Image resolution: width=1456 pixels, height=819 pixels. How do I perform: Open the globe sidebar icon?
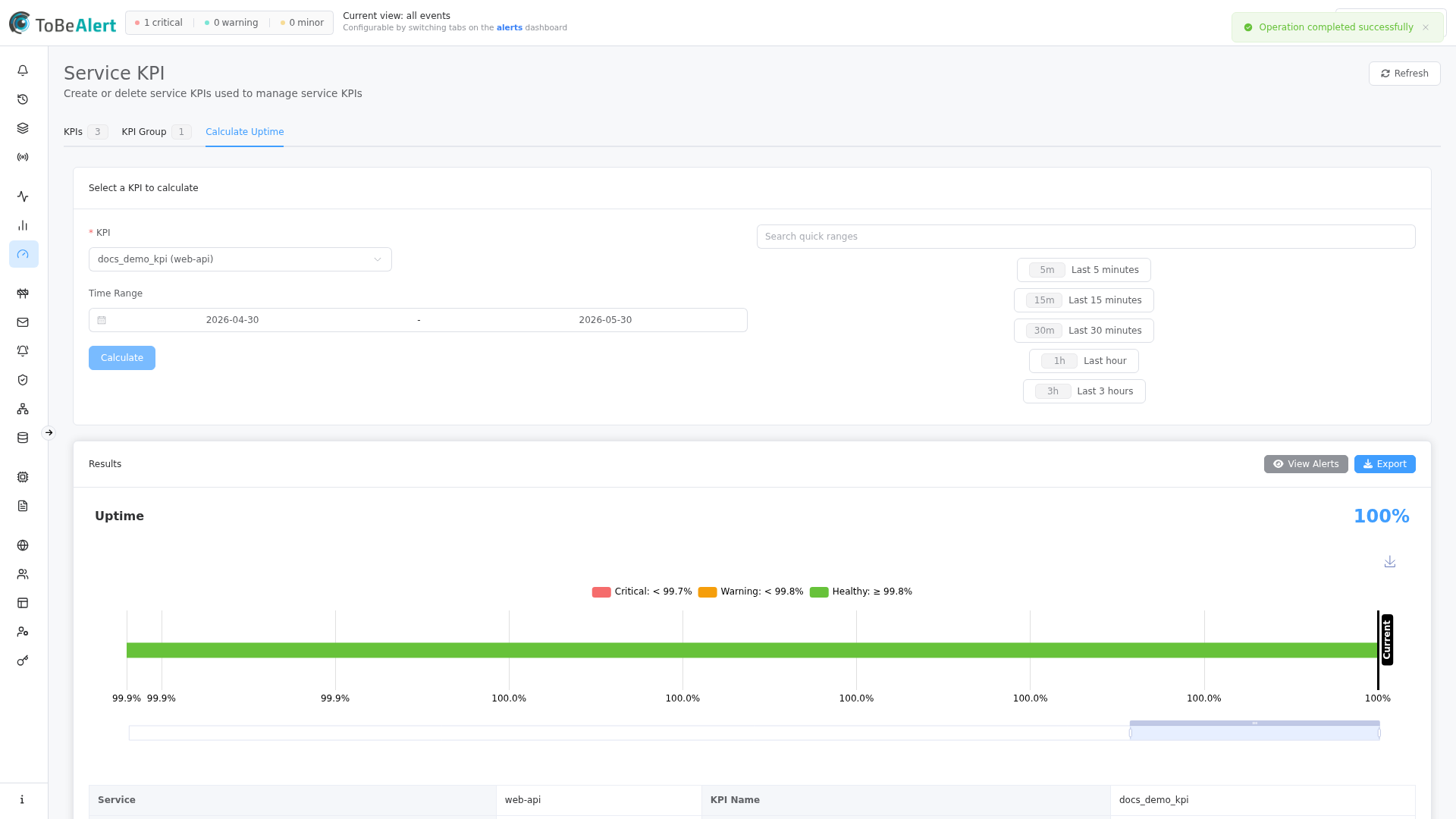[x=23, y=545]
